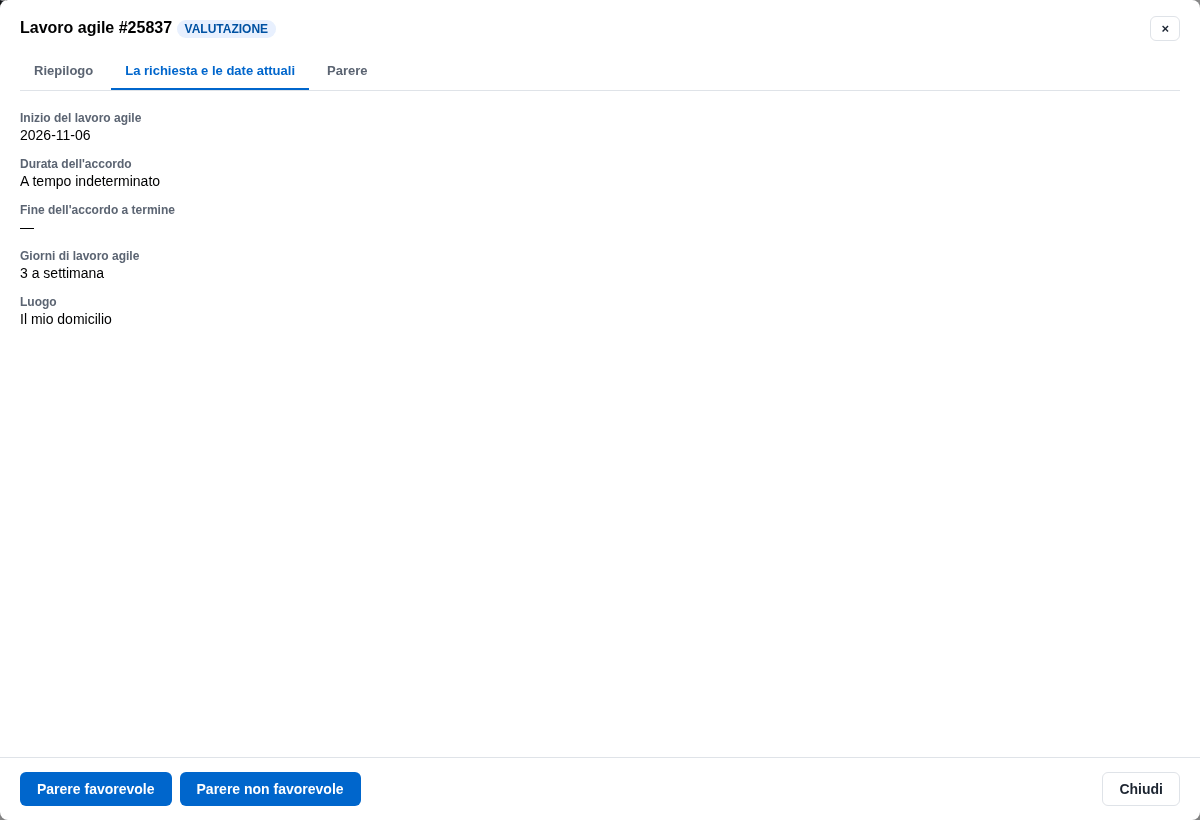Select the title Lavoro agile #25837

coord(96,28)
